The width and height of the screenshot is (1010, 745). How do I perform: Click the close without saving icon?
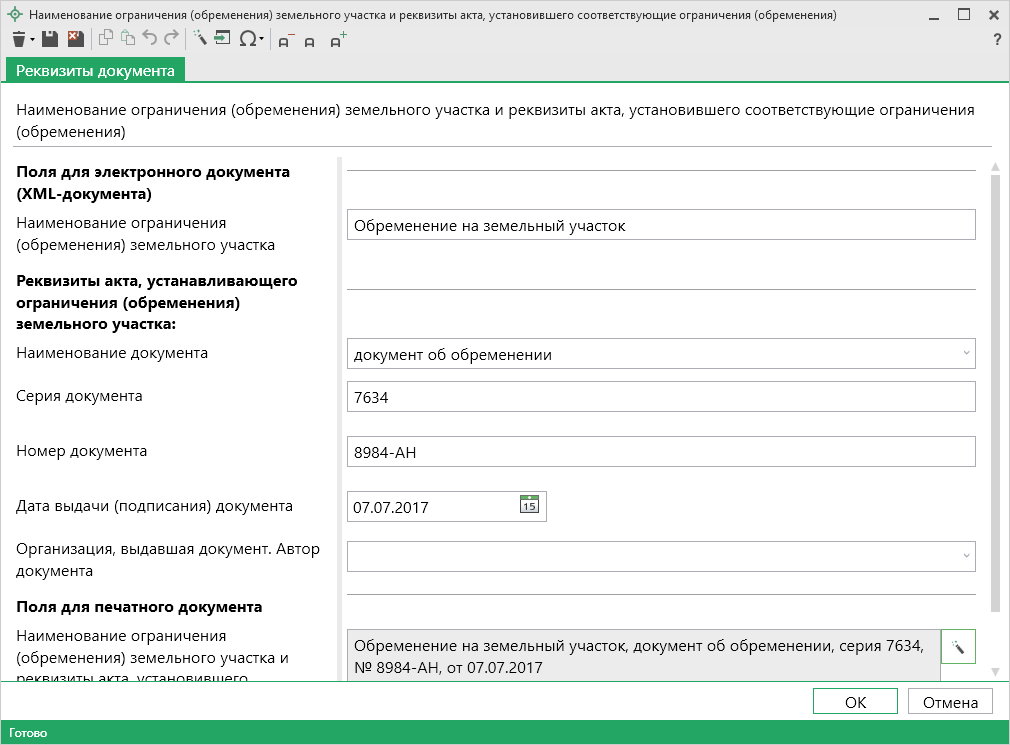75,39
